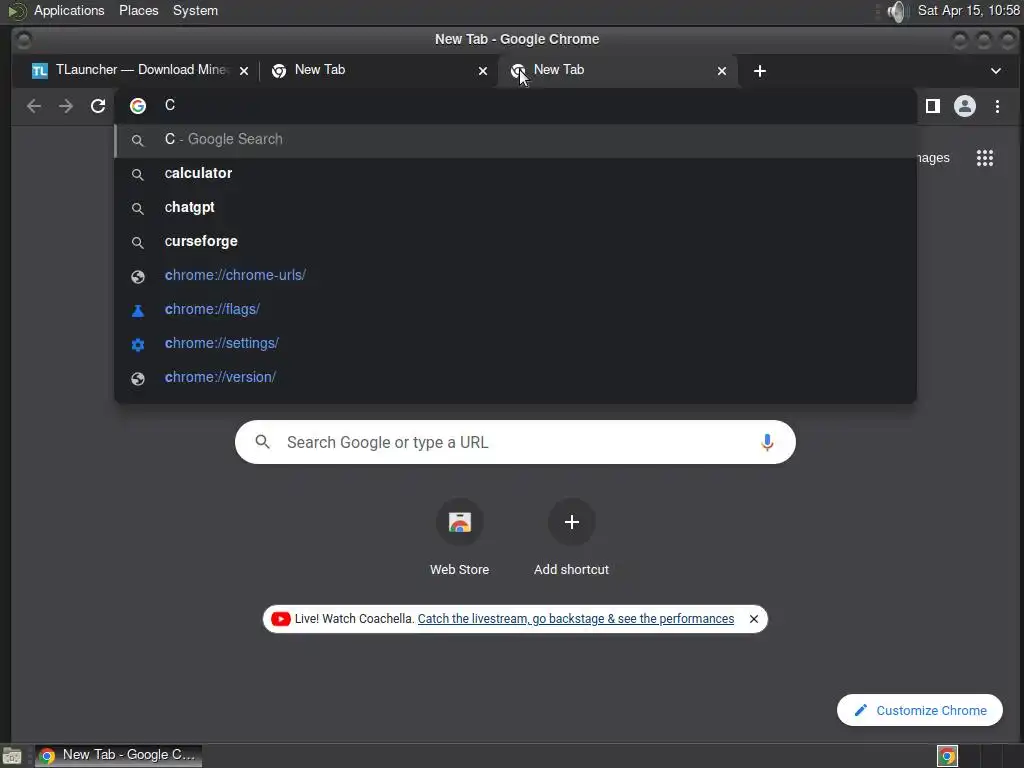Image resolution: width=1024 pixels, height=768 pixels.
Task: Select the 'C - Google Search' suggestion
Action: (x=515, y=140)
